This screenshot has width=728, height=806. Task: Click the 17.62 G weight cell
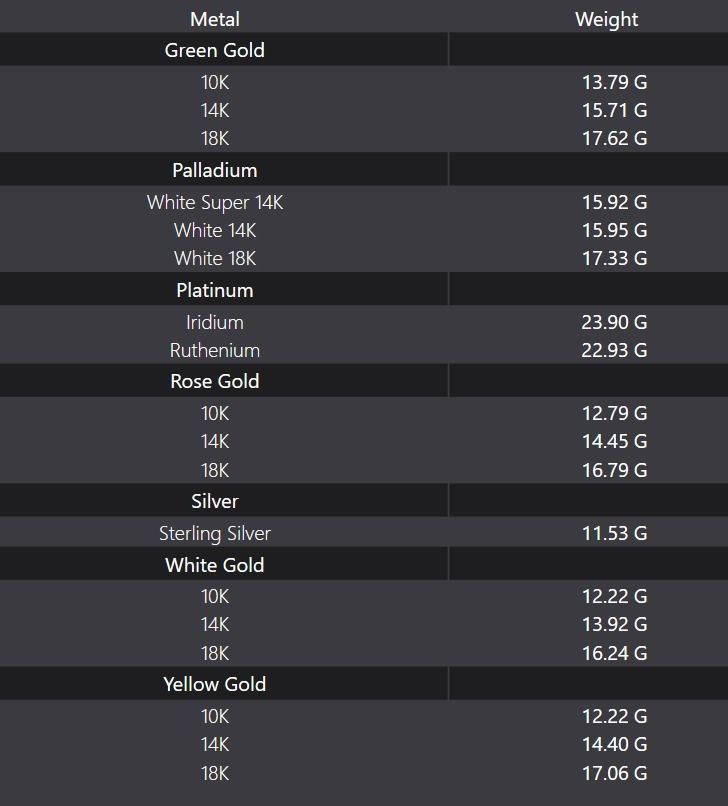click(614, 138)
